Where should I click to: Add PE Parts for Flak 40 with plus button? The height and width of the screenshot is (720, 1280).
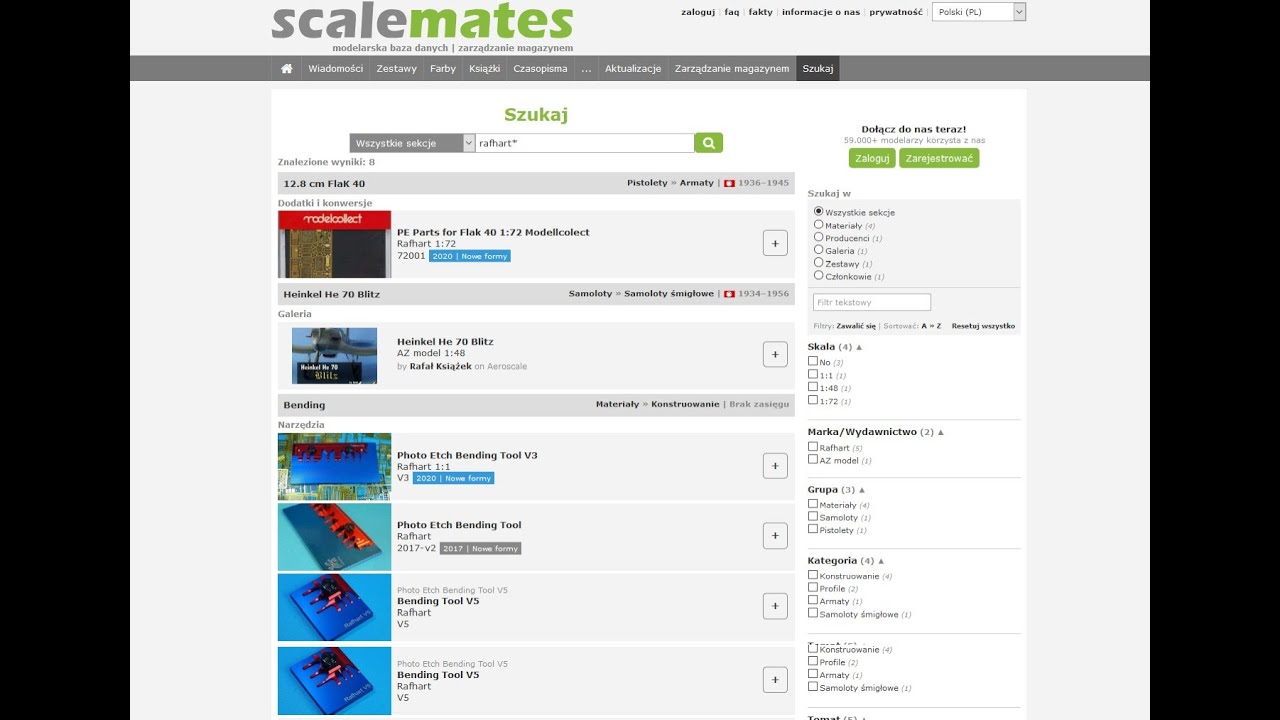[775, 243]
